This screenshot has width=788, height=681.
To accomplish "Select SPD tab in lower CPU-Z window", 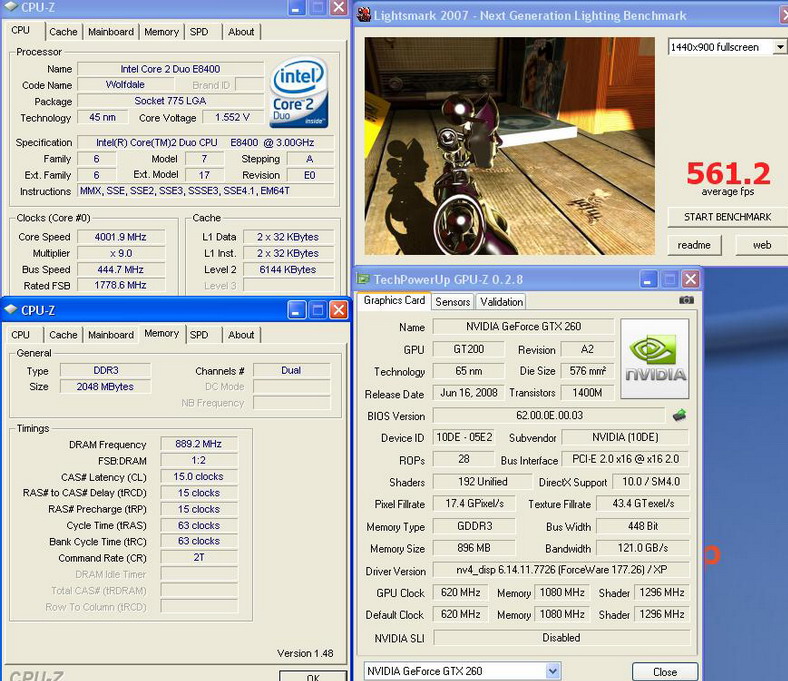I will click(199, 335).
